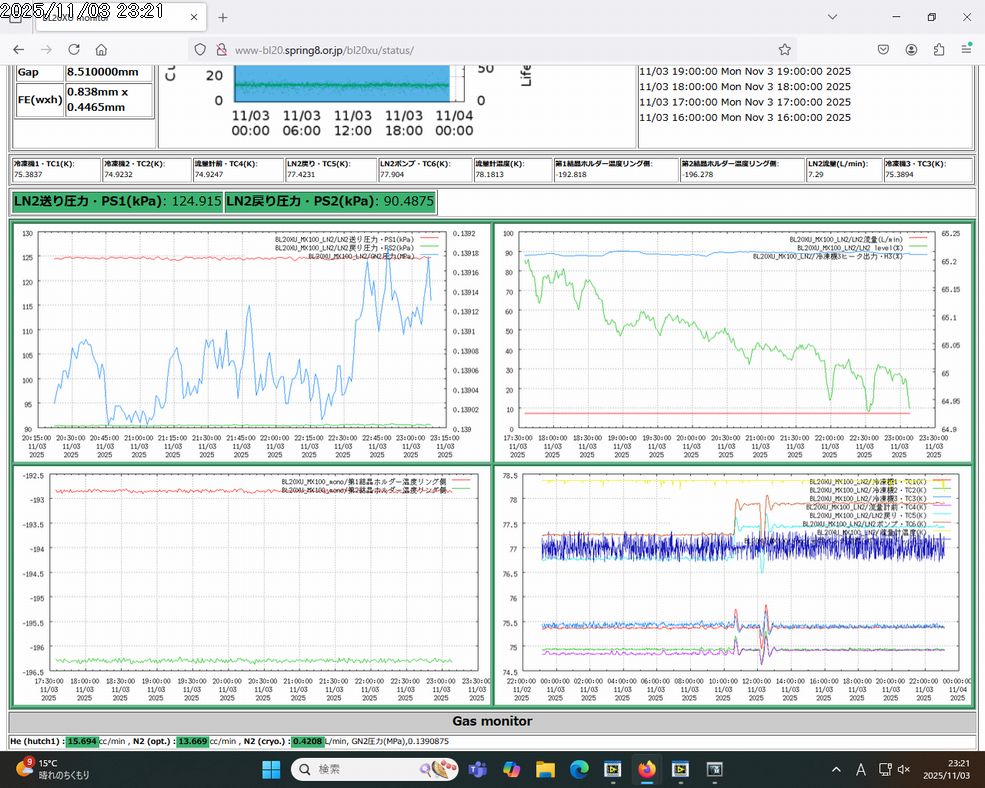Click the Firefox account icon
The image size is (985, 788).
pyautogui.click(x=911, y=49)
